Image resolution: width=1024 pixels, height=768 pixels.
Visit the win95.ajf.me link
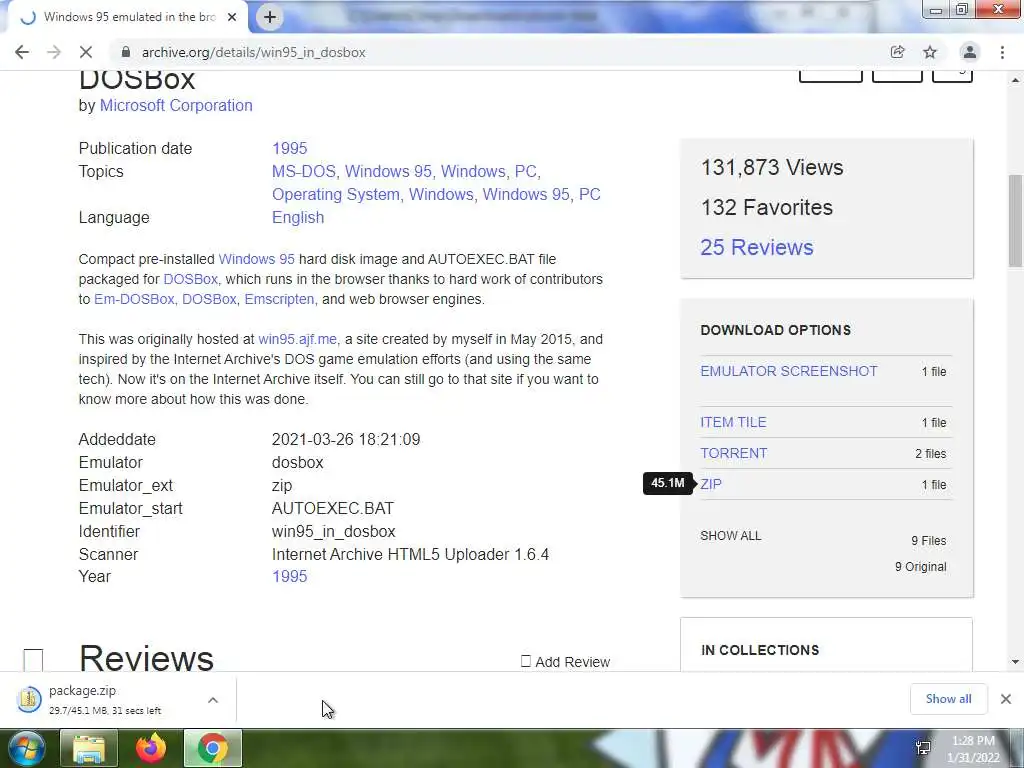pos(297,339)
